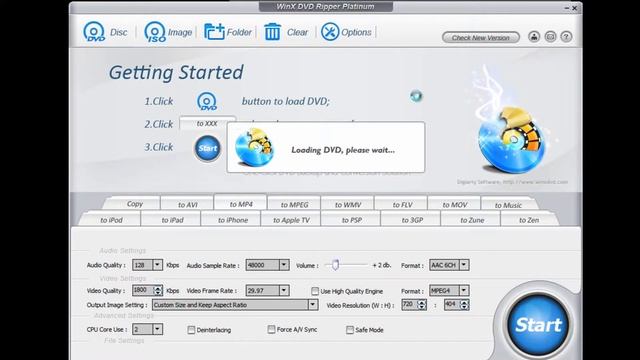Enable the Safe Mode checkbox
Viewport: 640px width, 360px height.
tap(350, 330)
